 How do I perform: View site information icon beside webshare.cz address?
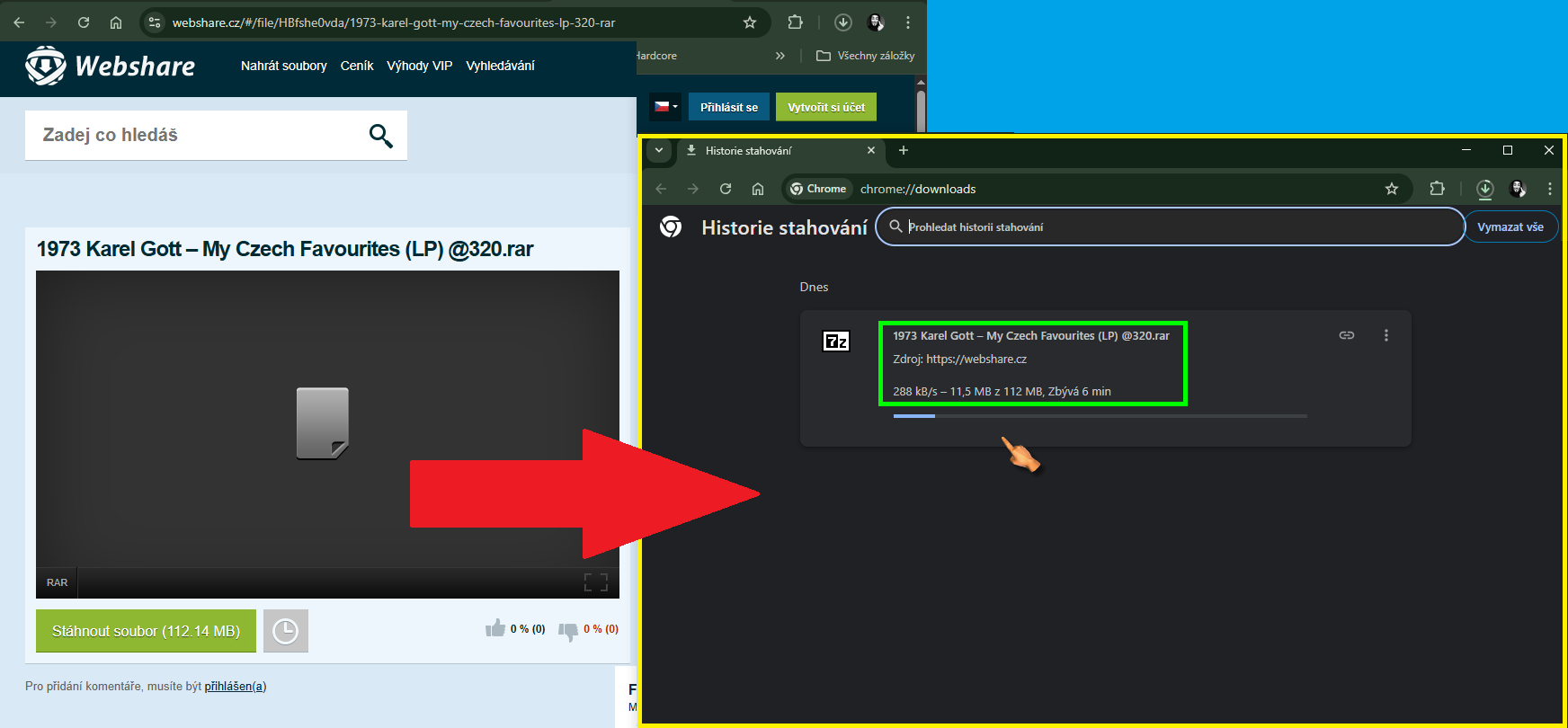tap(155, 22)
